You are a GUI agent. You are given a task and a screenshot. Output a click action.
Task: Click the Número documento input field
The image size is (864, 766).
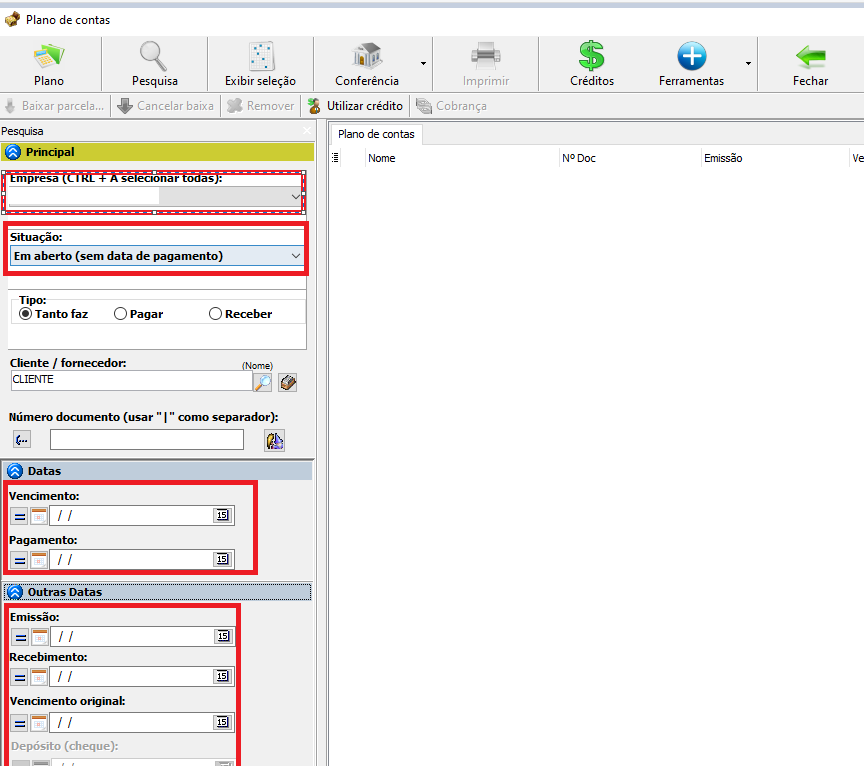(147, 440)
